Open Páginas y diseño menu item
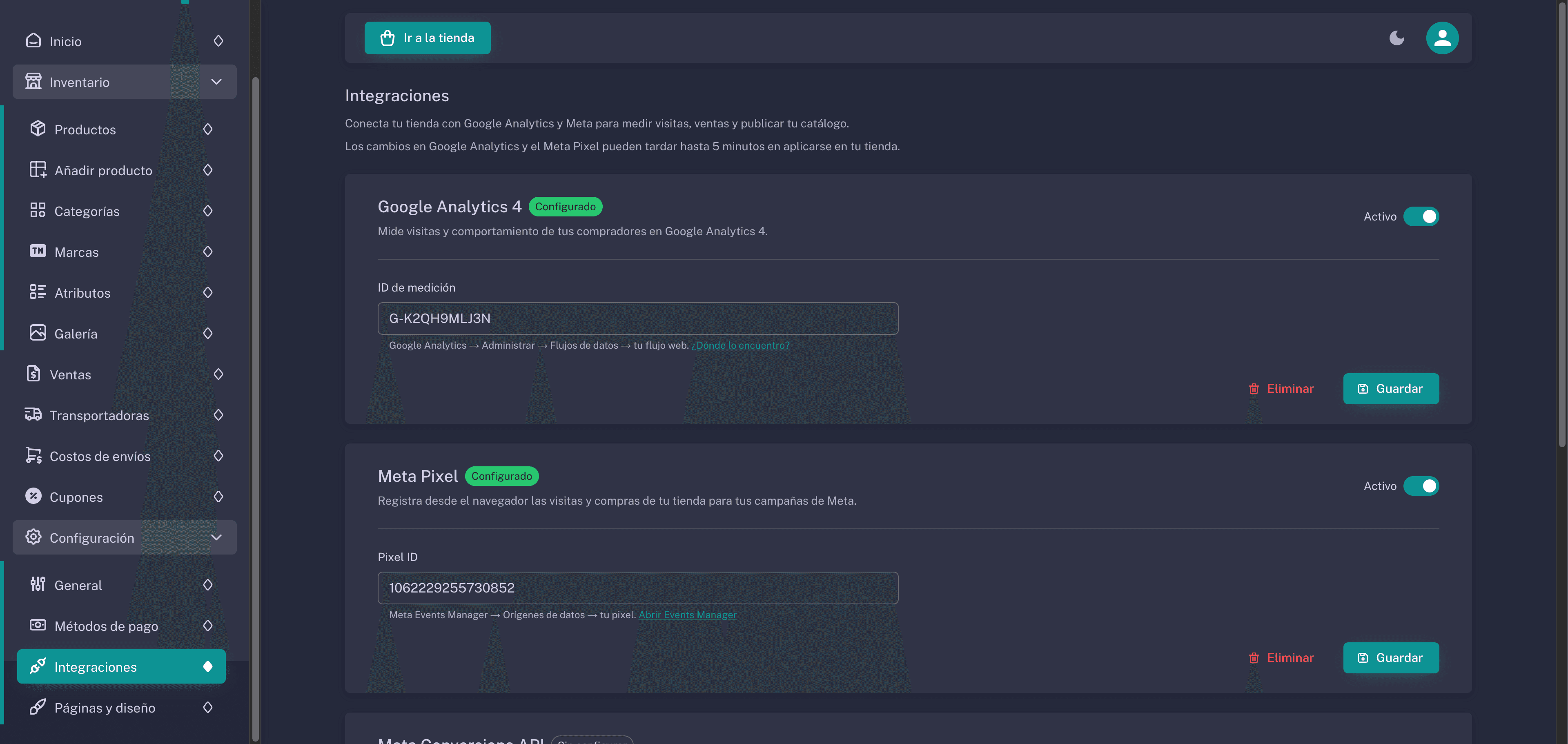The image size is (1568, 744). pyautogui.click(x=121, y=707)
